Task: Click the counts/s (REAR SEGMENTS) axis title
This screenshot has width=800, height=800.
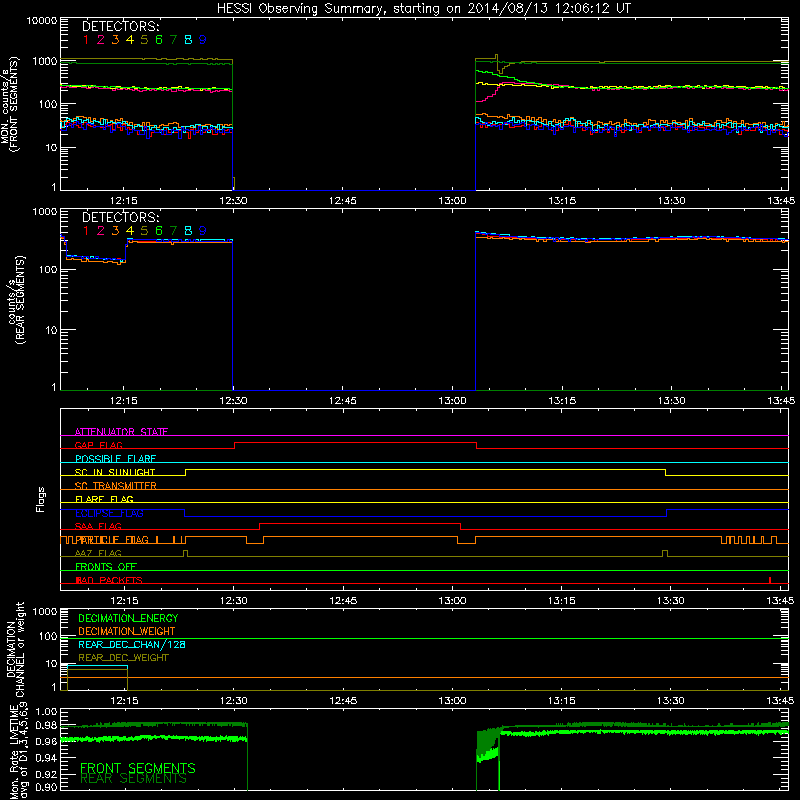Action: 16,300
